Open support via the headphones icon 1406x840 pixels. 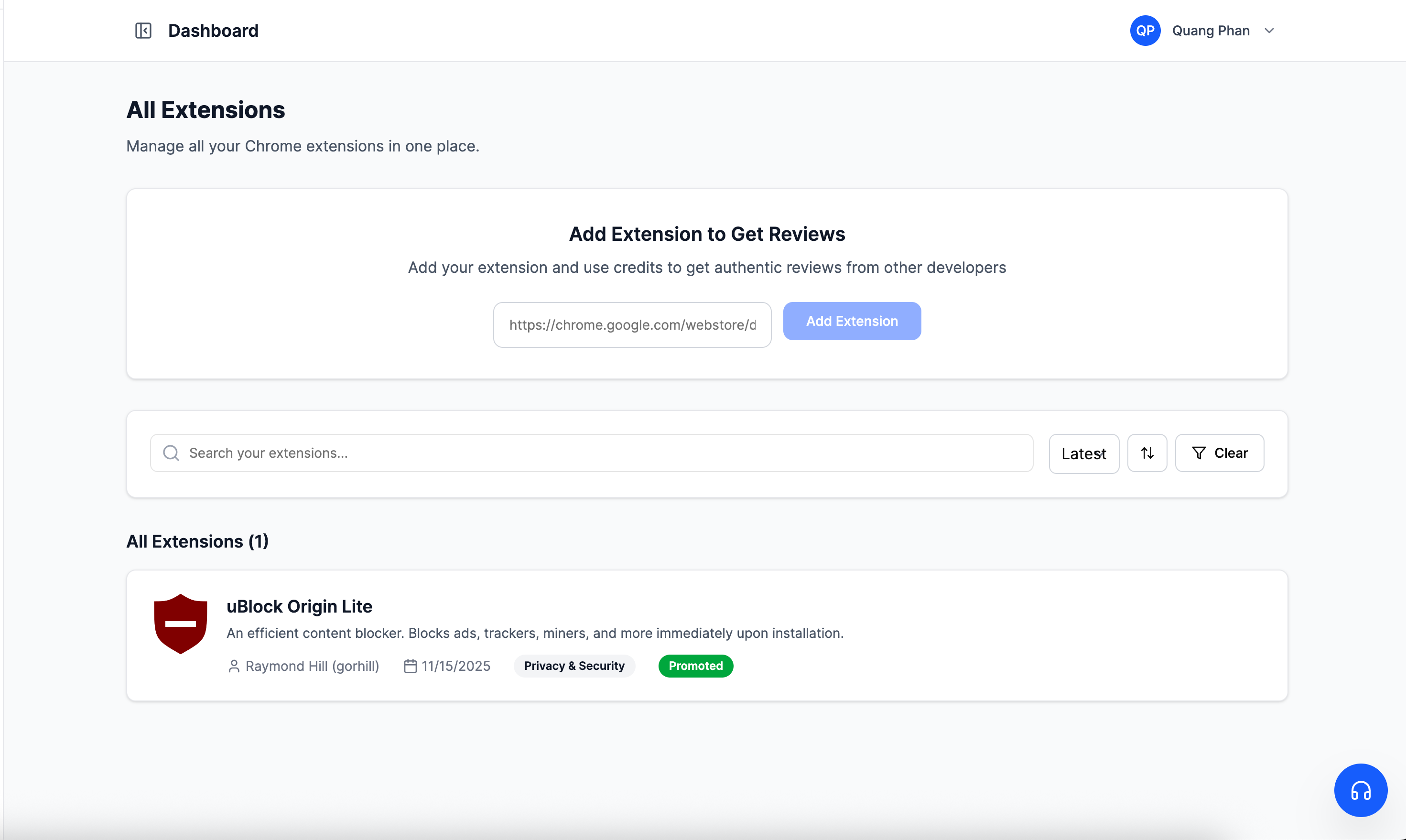coord(1360,790)
